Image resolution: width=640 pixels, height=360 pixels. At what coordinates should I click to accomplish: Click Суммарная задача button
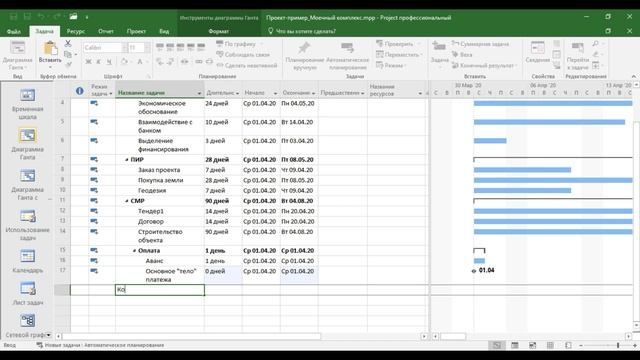[x=480, y=44]
